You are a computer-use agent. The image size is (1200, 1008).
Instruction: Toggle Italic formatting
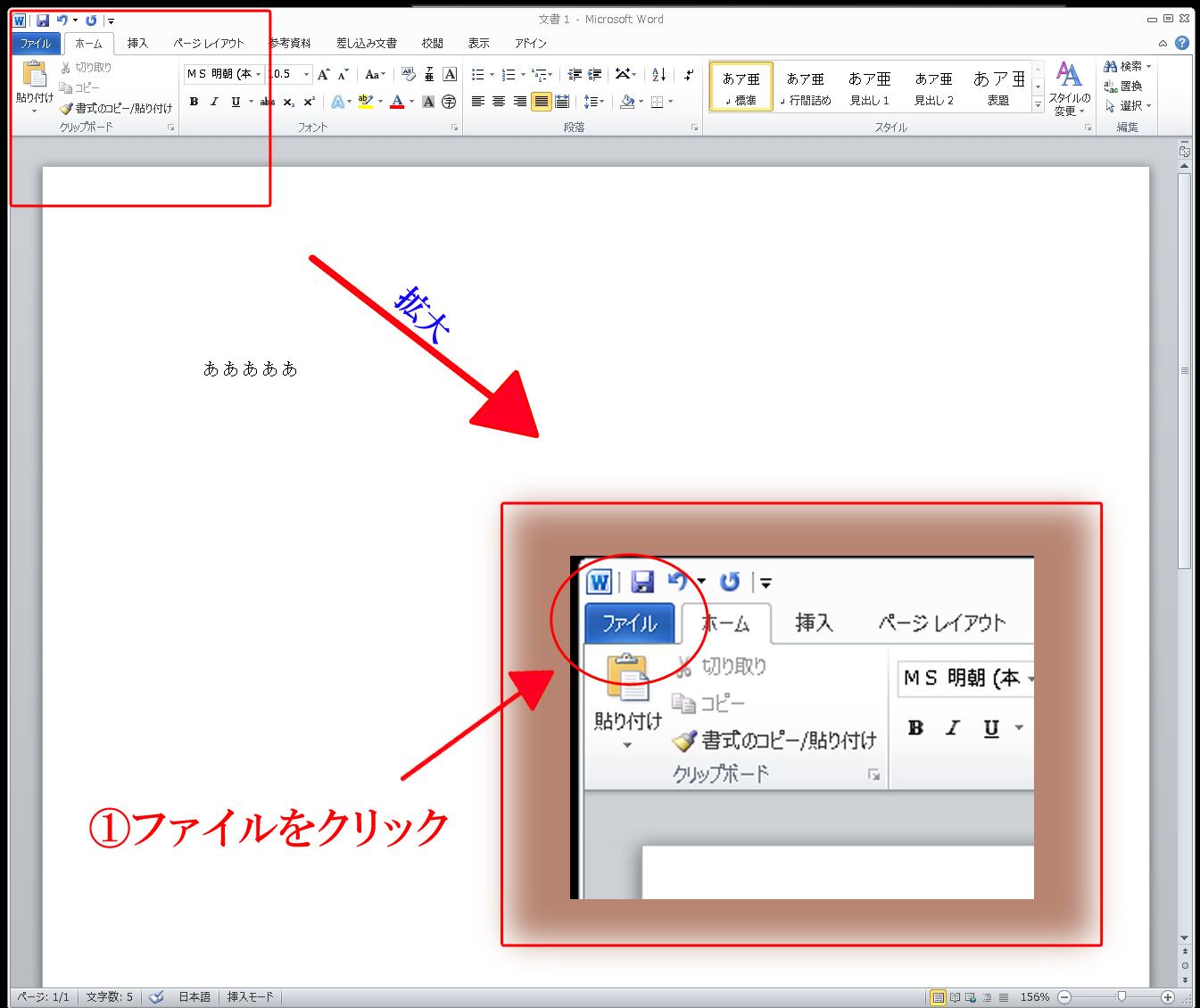(x=214, y=102)
